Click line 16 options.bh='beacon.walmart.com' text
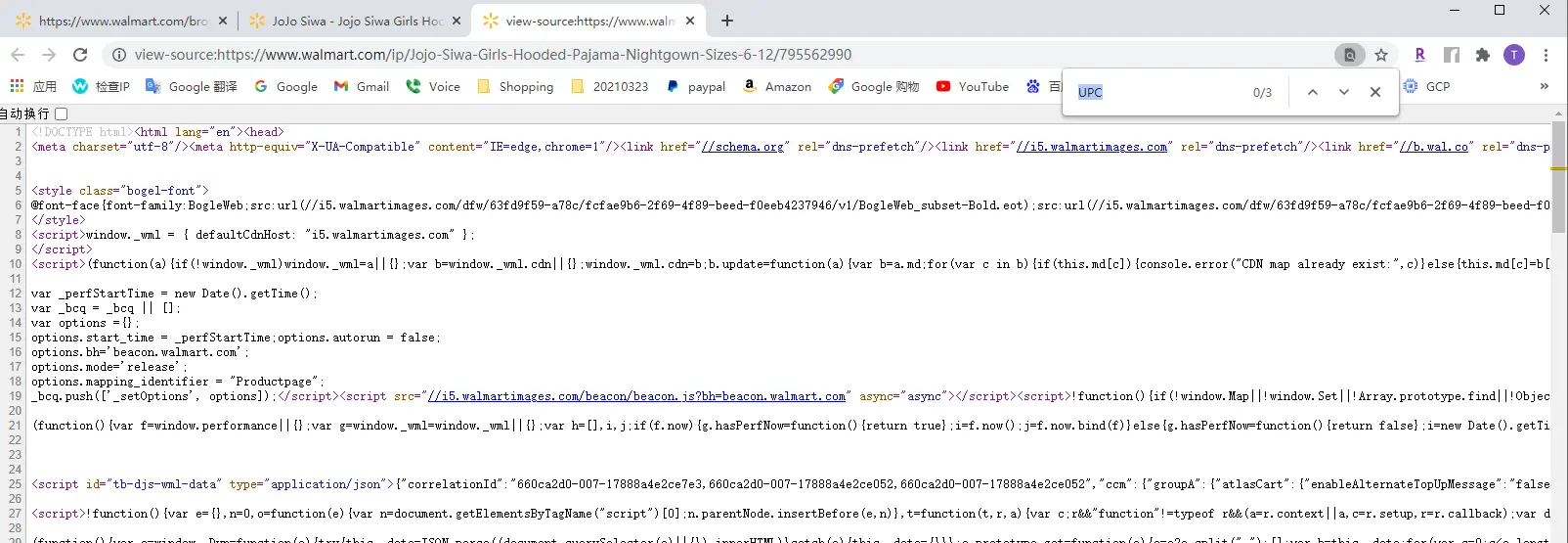The width and height of the screenshot is (1568, 543). pos(140,352)
